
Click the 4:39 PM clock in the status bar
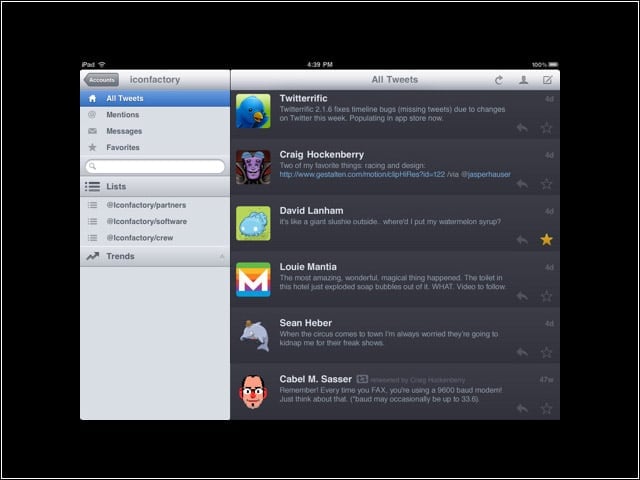pos(320,64)
